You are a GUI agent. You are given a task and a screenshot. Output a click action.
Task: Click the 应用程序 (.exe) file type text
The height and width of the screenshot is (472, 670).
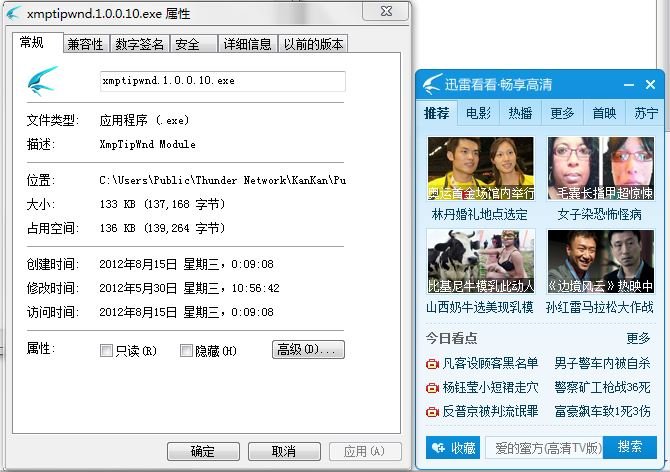[x=144, y=120]
